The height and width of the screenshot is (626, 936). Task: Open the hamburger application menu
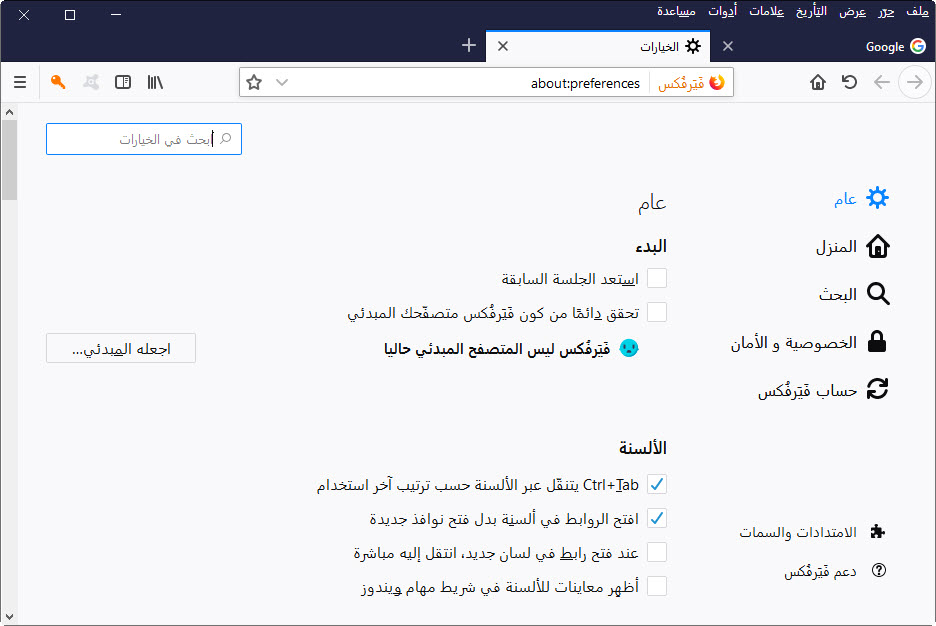point(20,82)
